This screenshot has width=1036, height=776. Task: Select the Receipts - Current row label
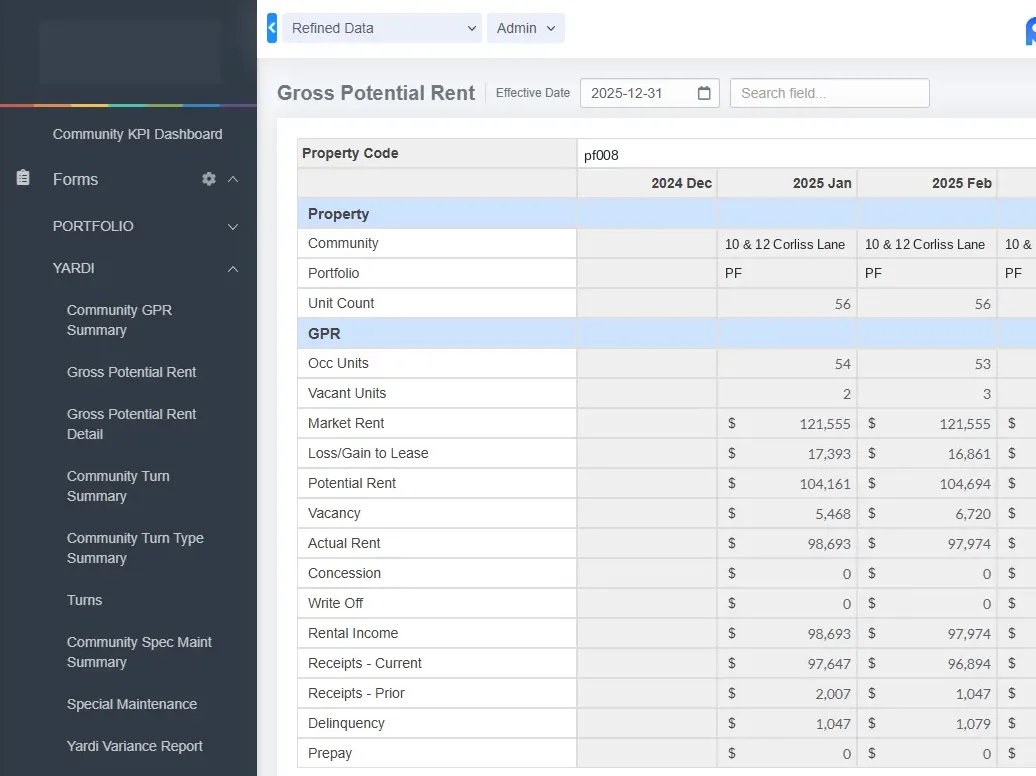365,664
